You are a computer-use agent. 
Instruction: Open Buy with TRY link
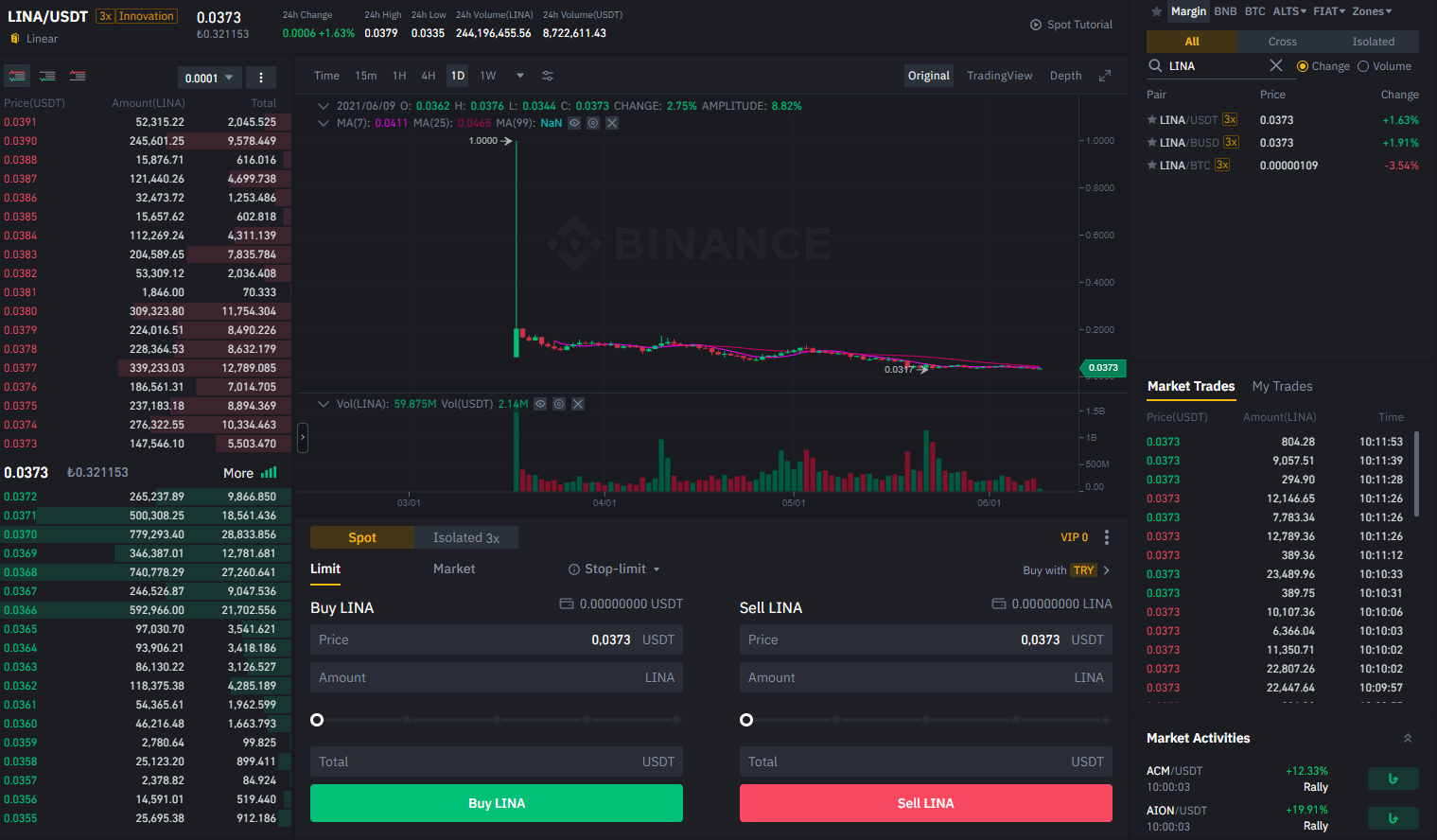tap(1066, 570)
